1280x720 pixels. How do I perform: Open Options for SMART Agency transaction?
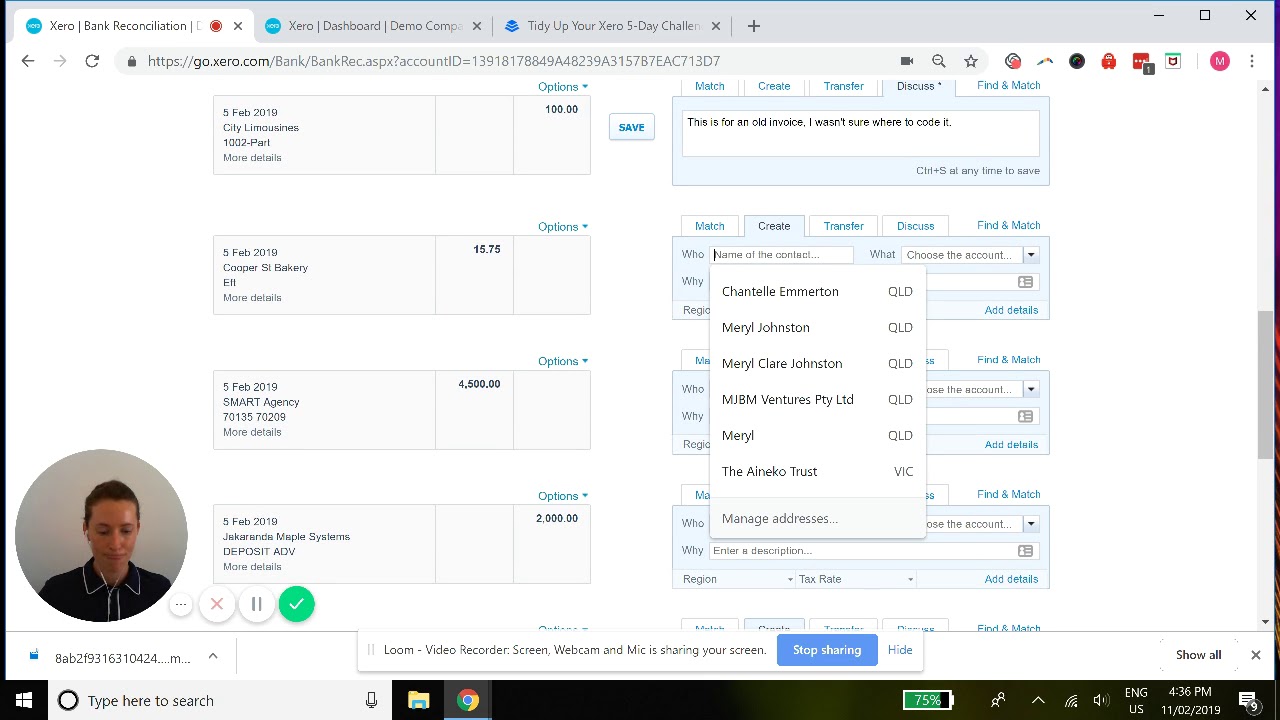563,361
